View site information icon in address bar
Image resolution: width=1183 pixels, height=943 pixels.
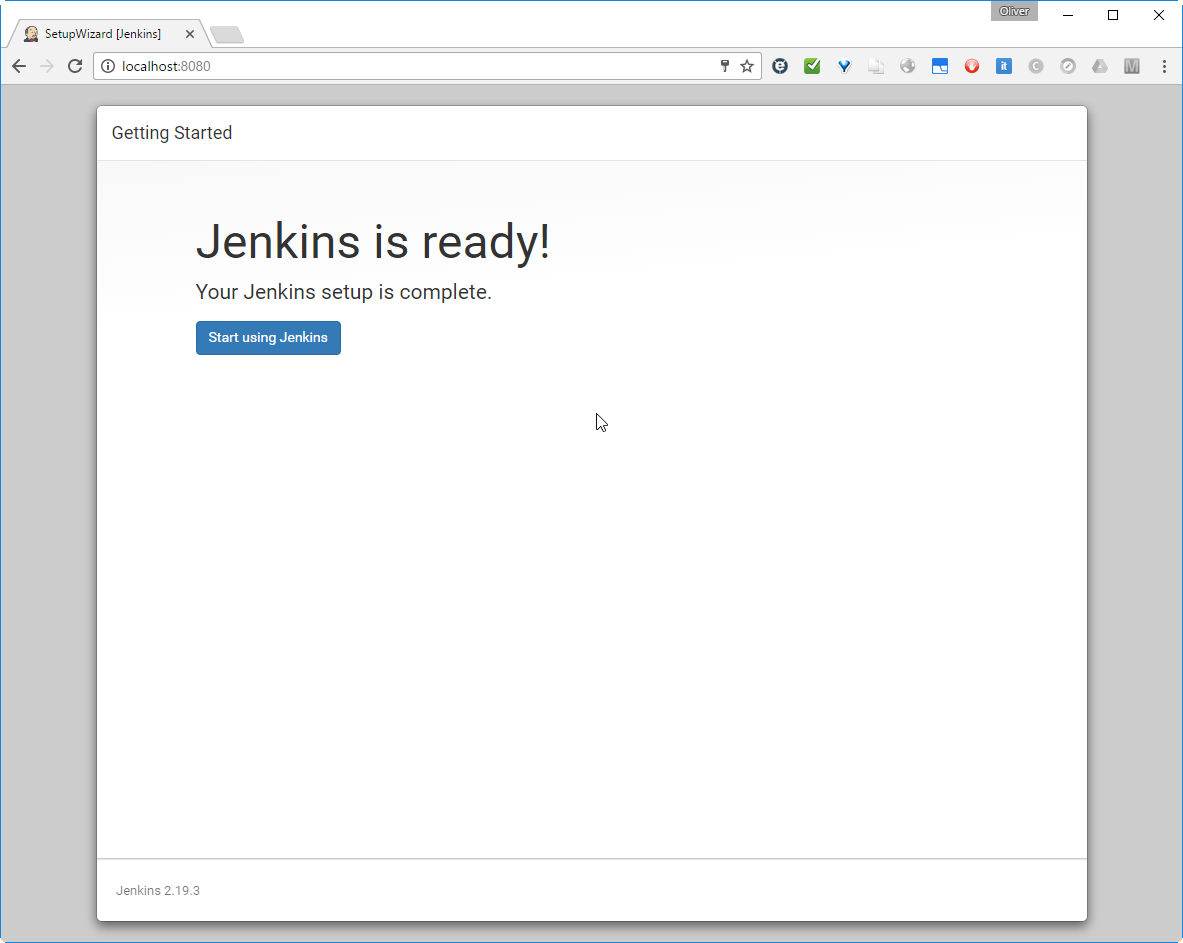coord(109,66)
